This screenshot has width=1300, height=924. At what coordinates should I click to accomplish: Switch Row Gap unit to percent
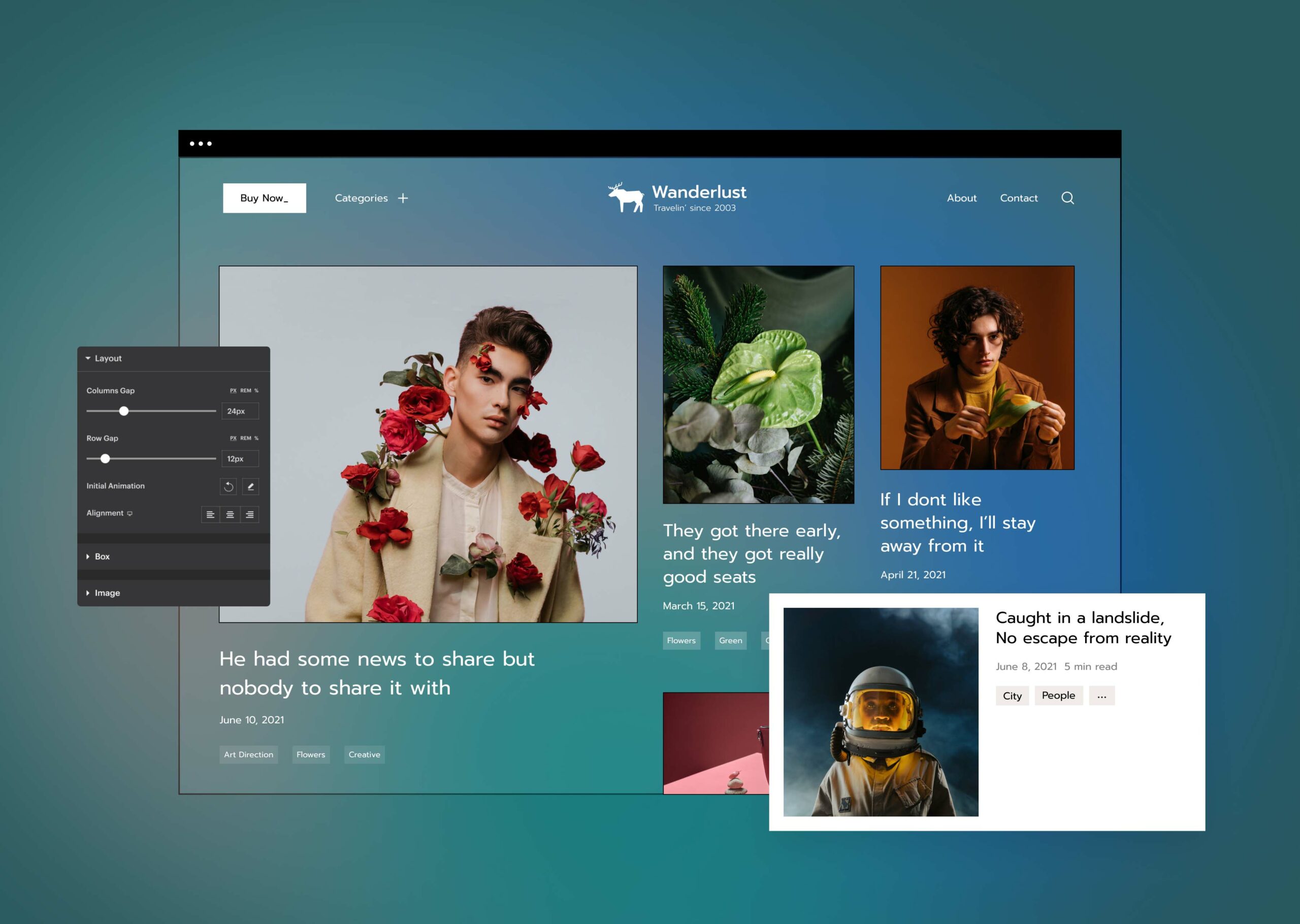coord(256,438)
